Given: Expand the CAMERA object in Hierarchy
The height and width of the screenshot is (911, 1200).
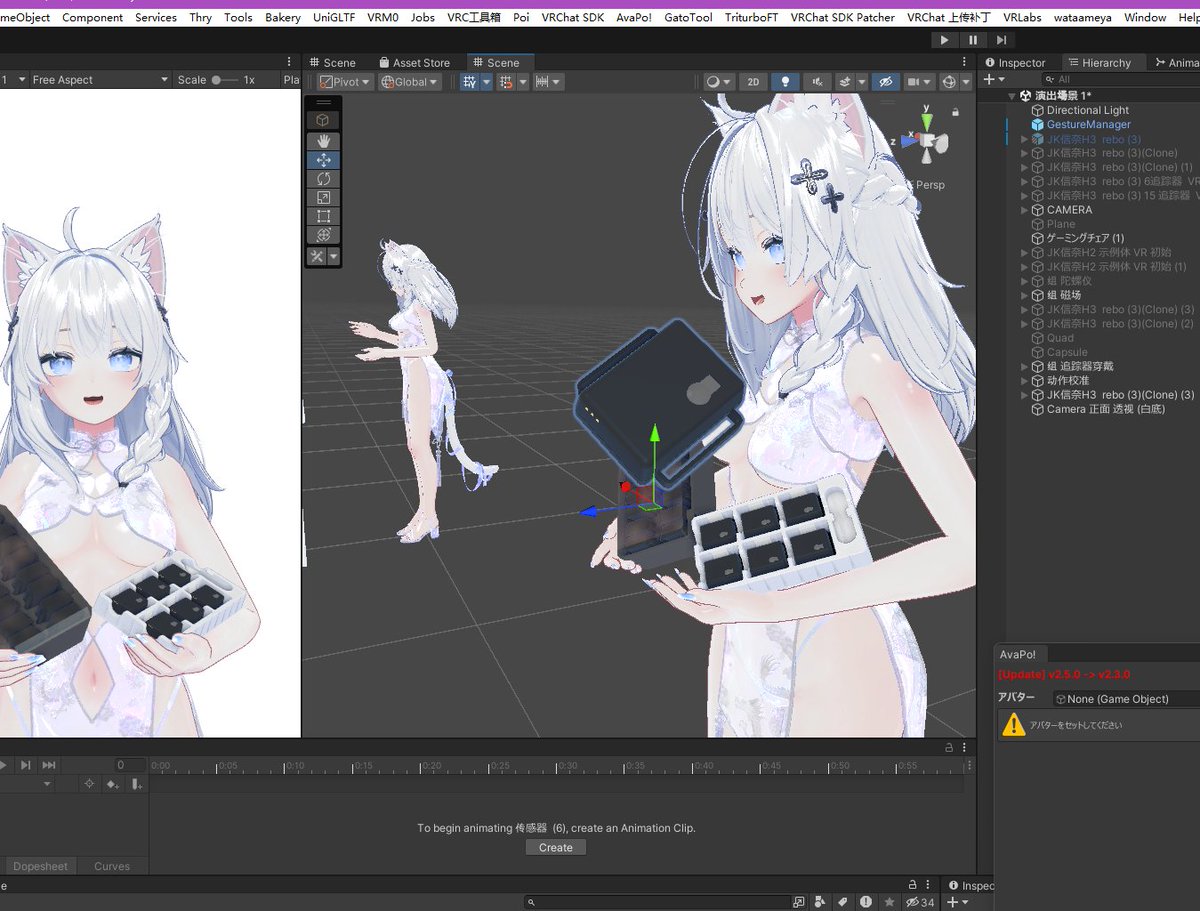Looking at the screenshot, I should pos(1024,210).
